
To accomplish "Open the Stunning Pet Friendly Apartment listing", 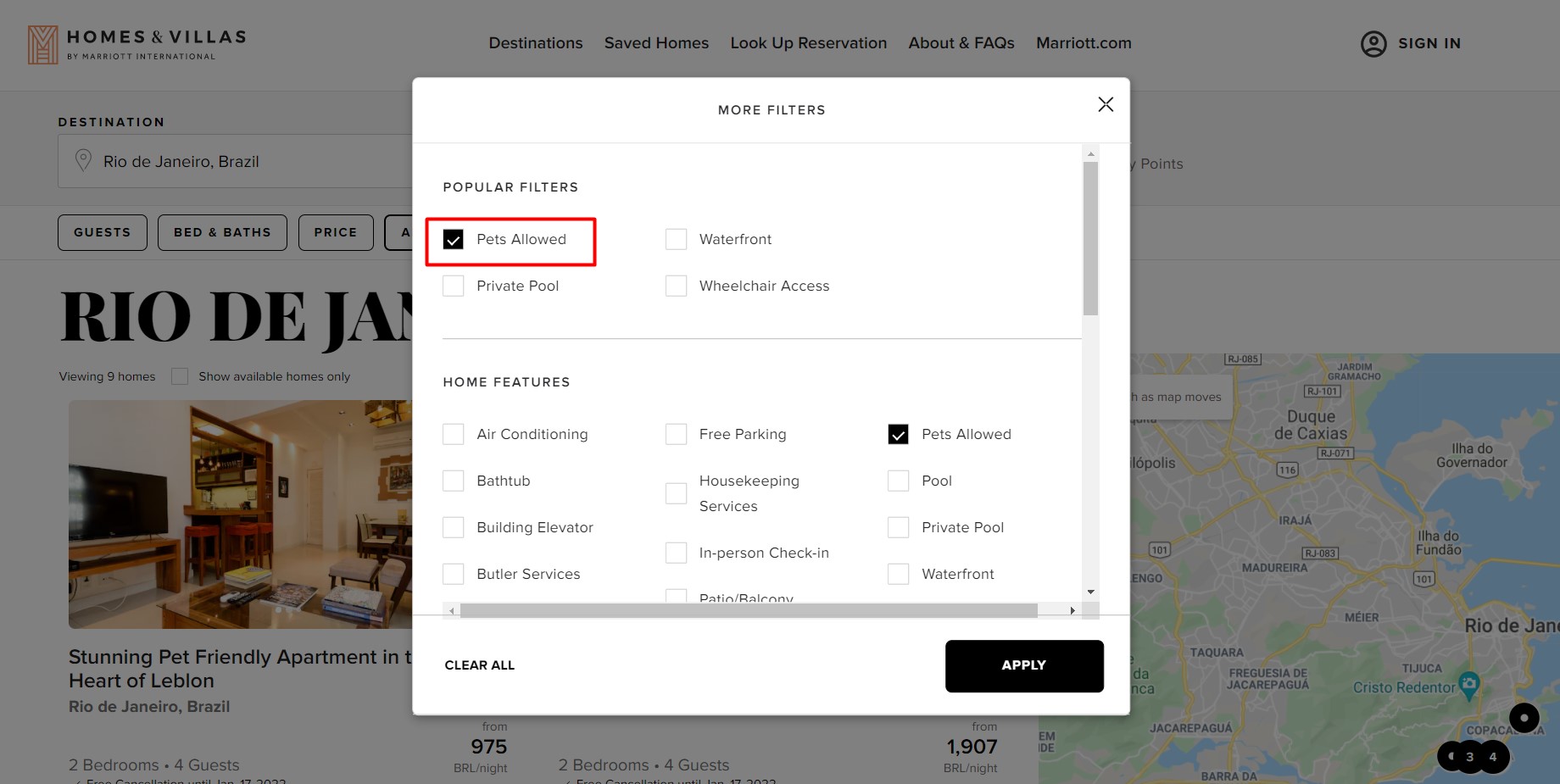I will [x=240, y=669].
